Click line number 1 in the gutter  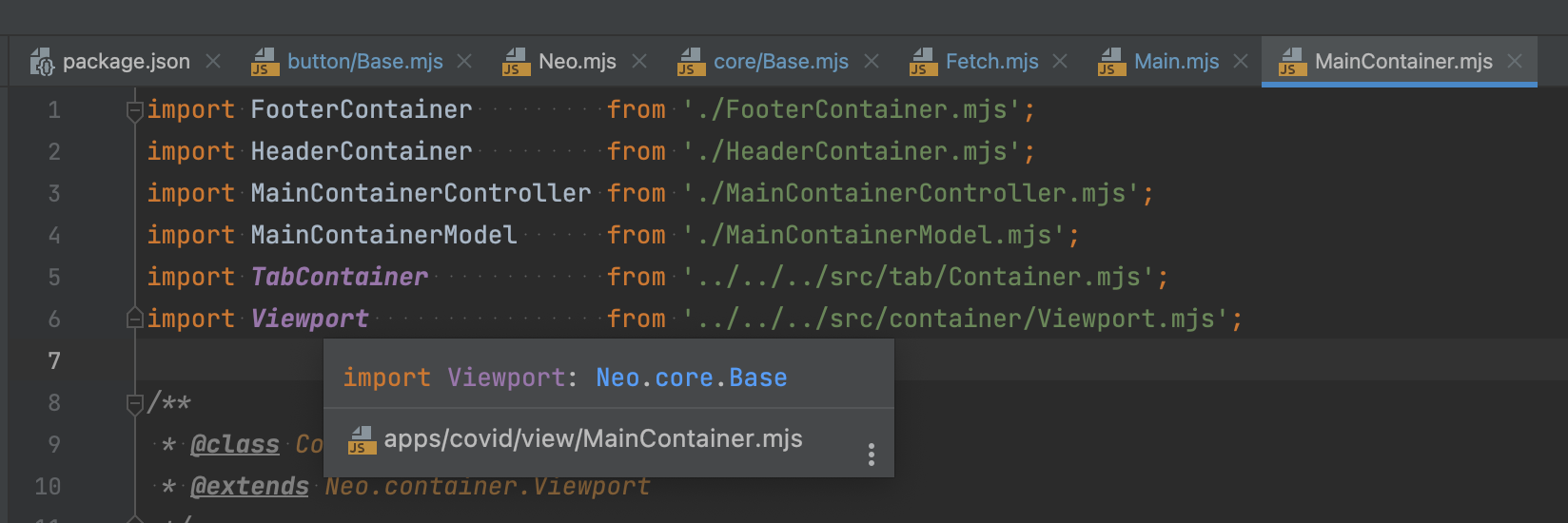click(54, 110)
